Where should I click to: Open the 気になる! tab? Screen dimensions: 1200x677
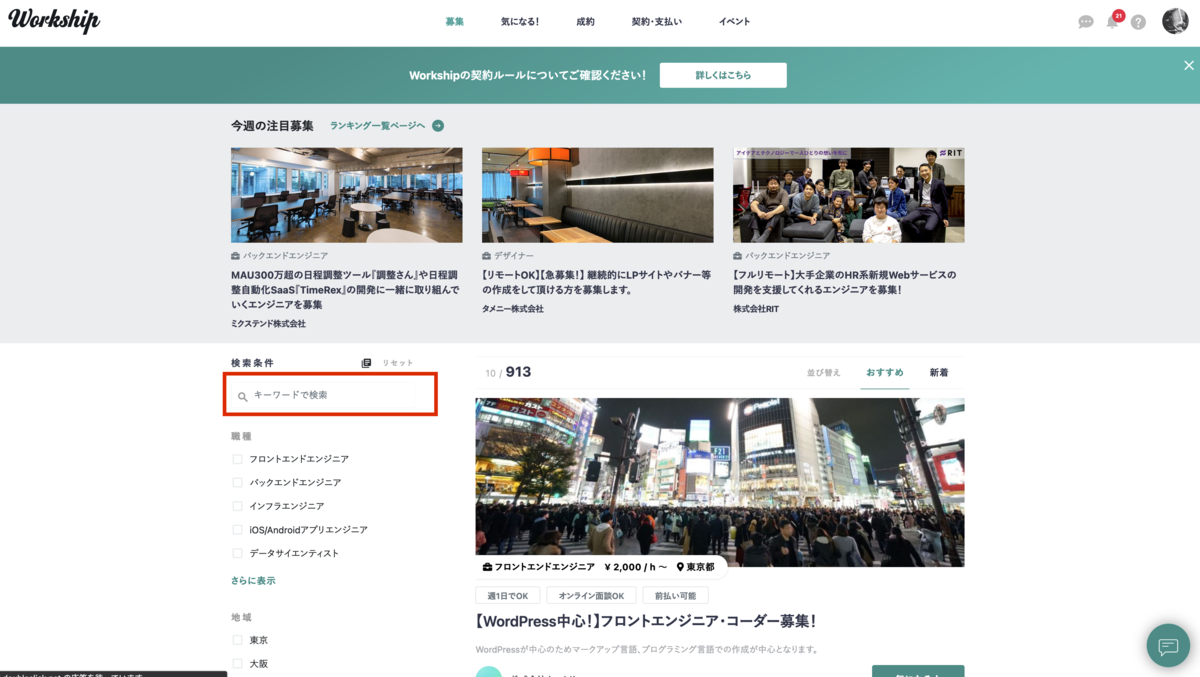coord(520,21)
